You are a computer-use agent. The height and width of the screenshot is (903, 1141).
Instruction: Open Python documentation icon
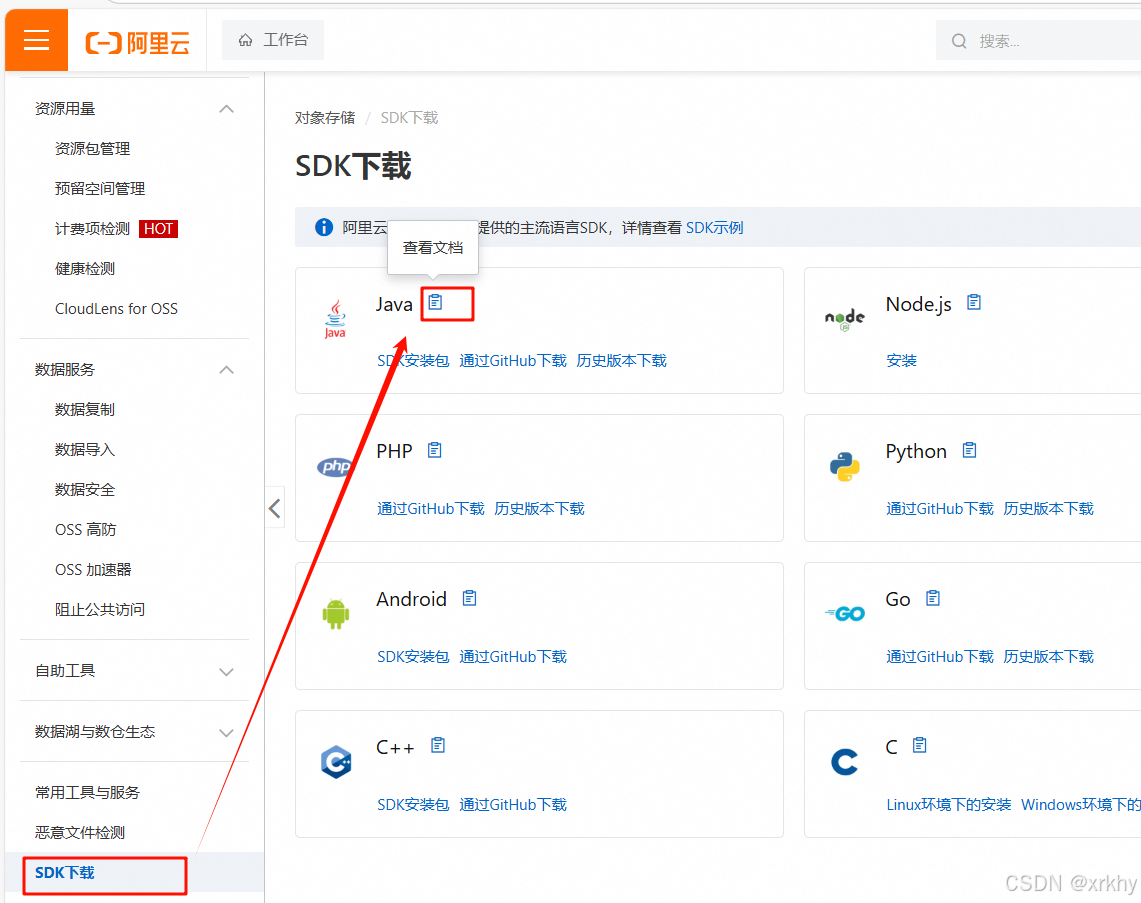[x=969, y=450]
